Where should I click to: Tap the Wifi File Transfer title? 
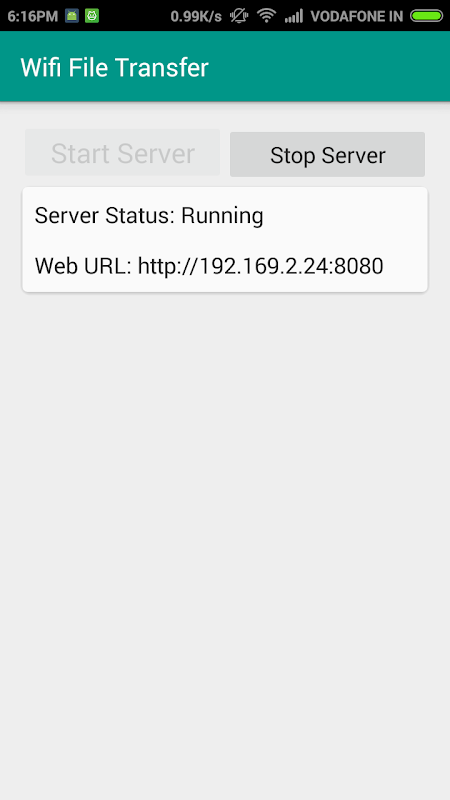point(115,67)
